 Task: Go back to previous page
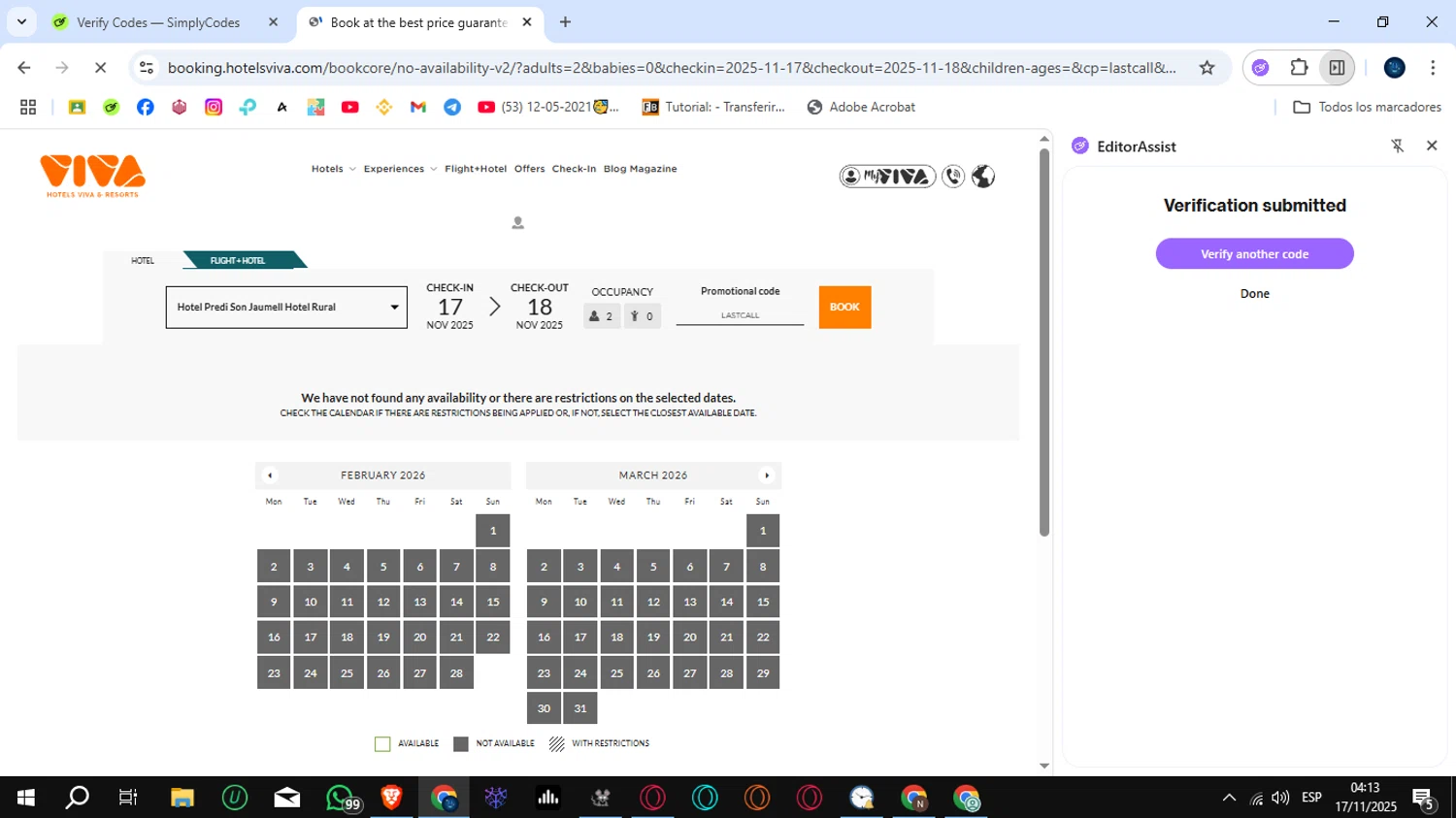click(24, 68)
